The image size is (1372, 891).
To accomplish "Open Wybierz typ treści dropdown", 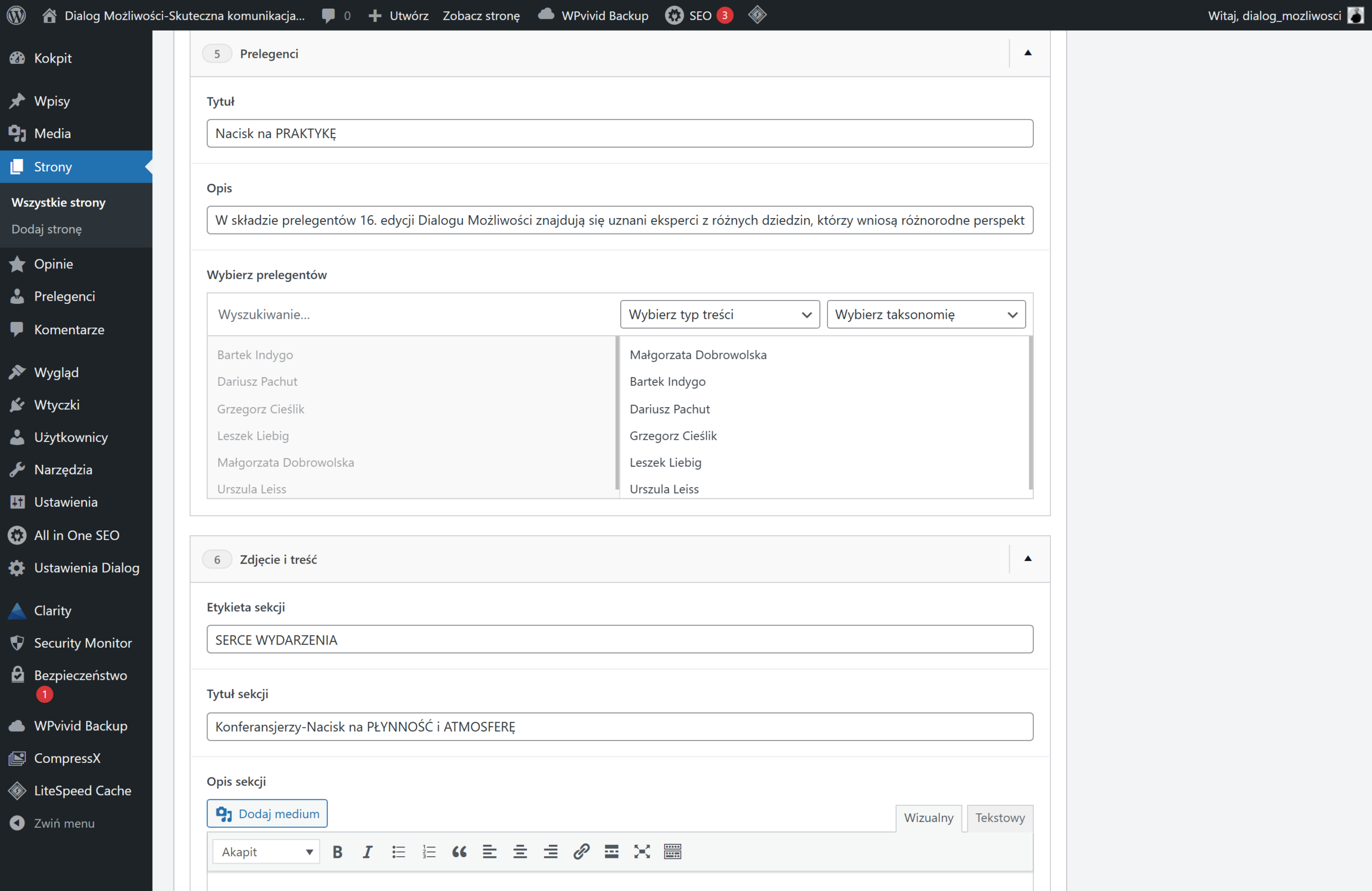I will (x=719, y=315).
